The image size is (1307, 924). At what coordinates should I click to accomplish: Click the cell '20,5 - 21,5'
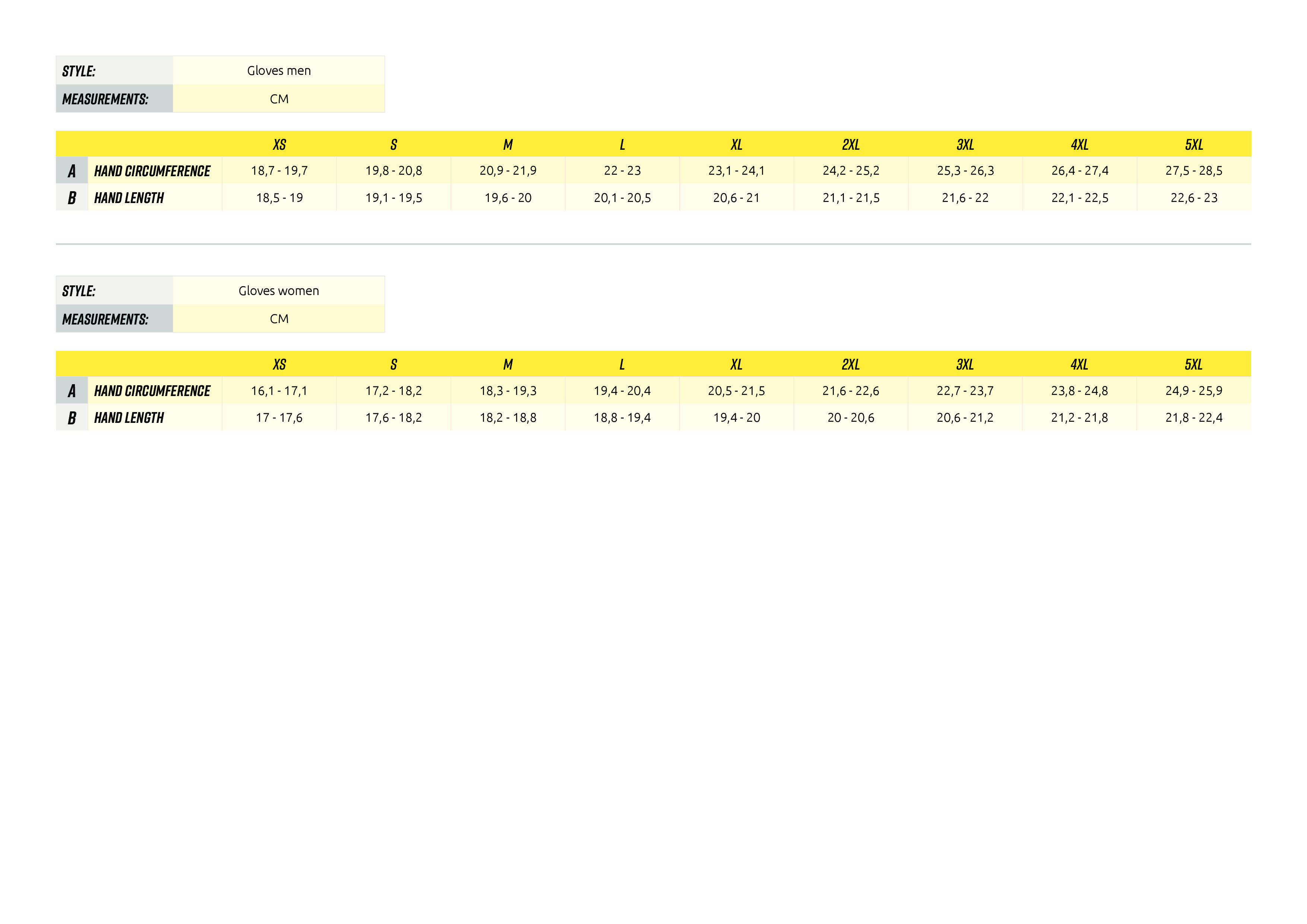coord(737,390)
